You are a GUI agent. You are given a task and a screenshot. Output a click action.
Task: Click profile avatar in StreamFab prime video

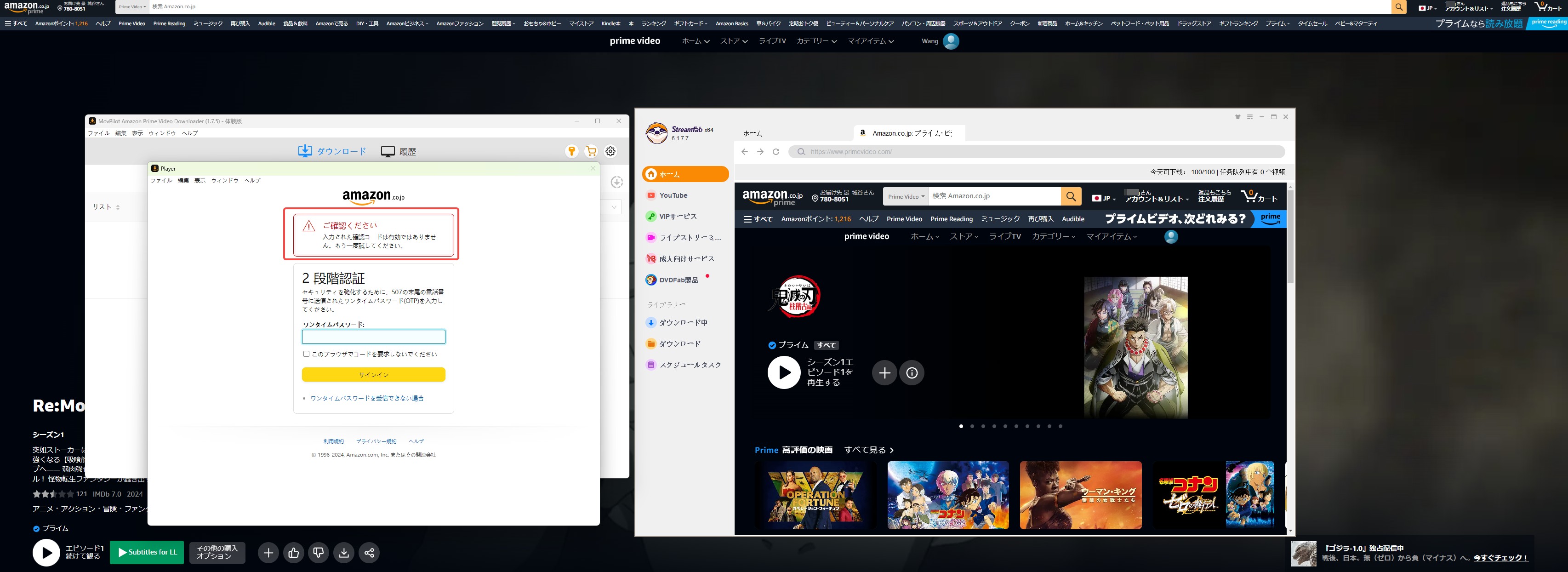(x=1171, y=236)
